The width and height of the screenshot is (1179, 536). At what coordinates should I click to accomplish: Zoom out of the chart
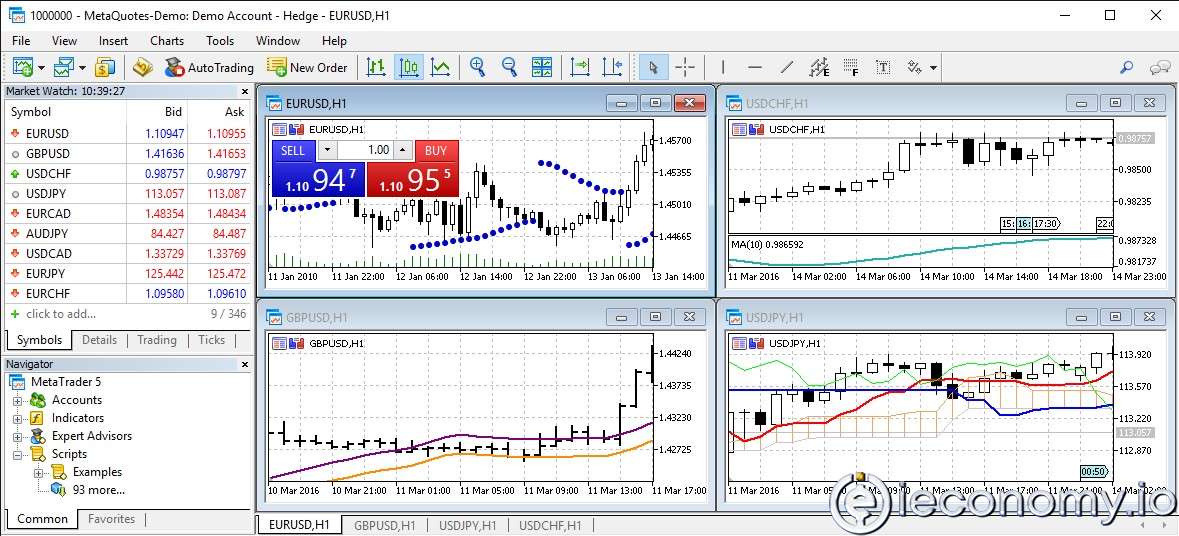510,67
